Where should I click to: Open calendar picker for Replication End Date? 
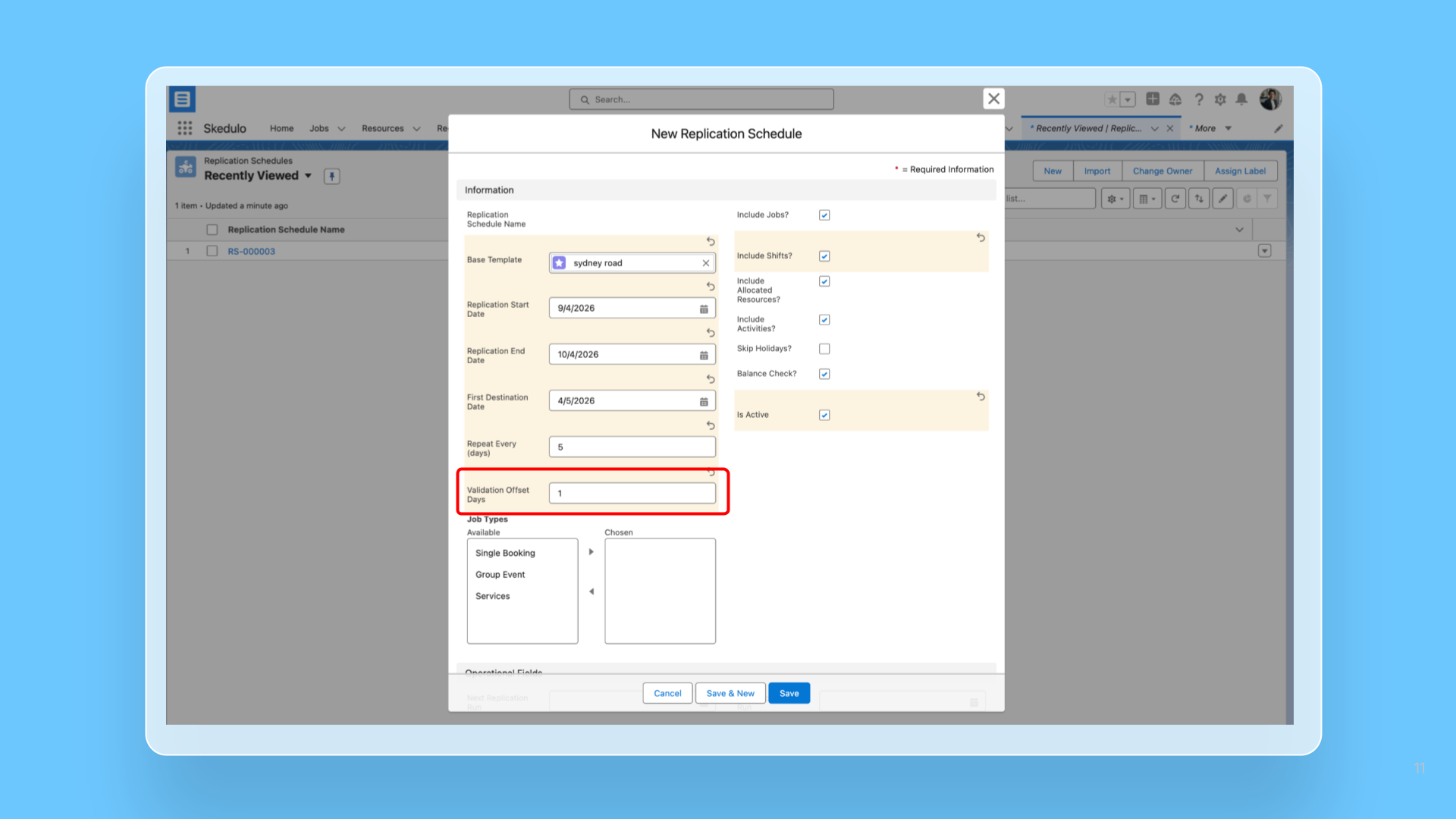(704, 355)
